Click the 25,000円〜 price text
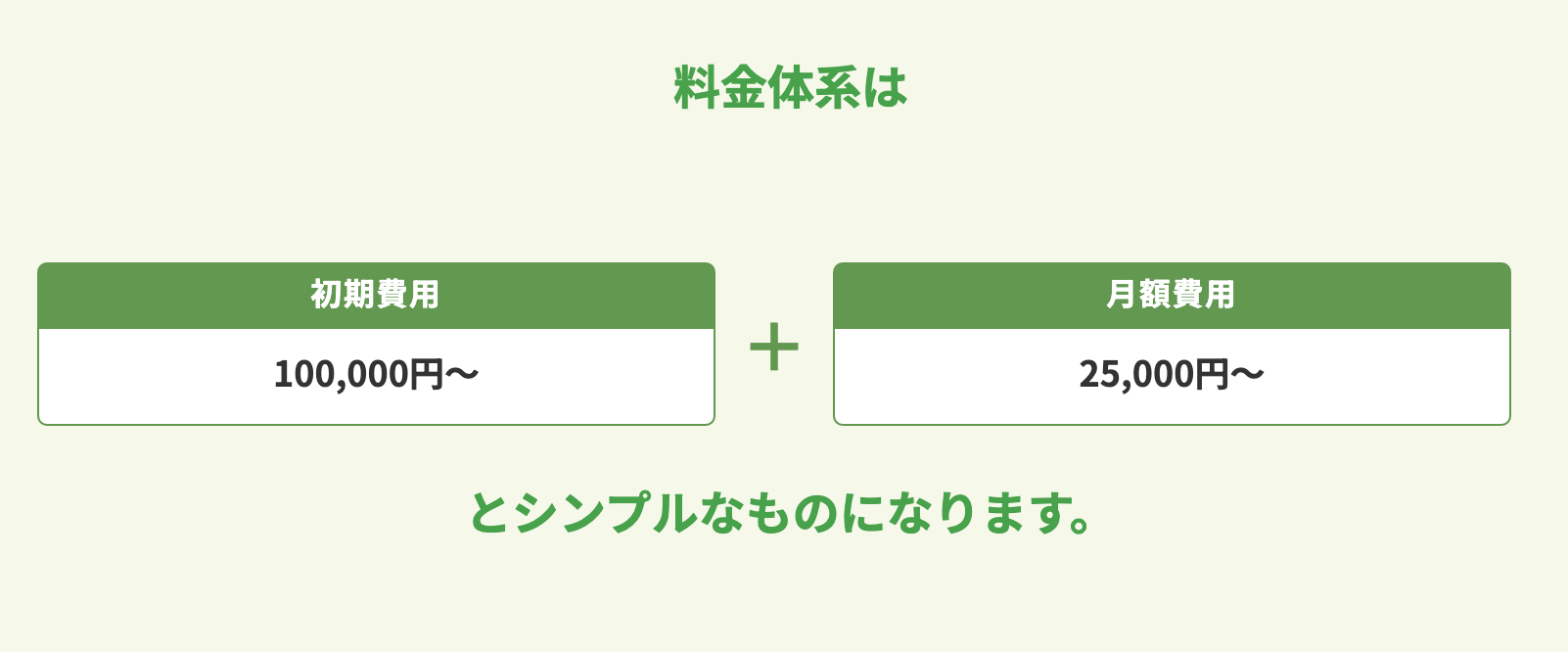This screenshot has width=1568, height=652. coord(1172,374)
